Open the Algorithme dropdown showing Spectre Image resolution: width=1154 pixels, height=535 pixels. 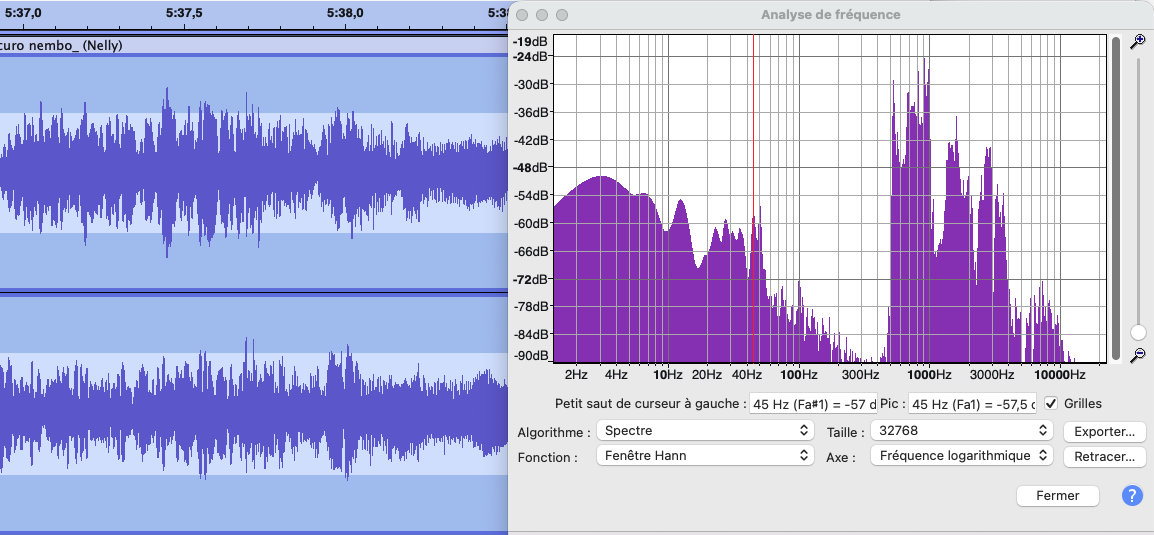point(706,431)
